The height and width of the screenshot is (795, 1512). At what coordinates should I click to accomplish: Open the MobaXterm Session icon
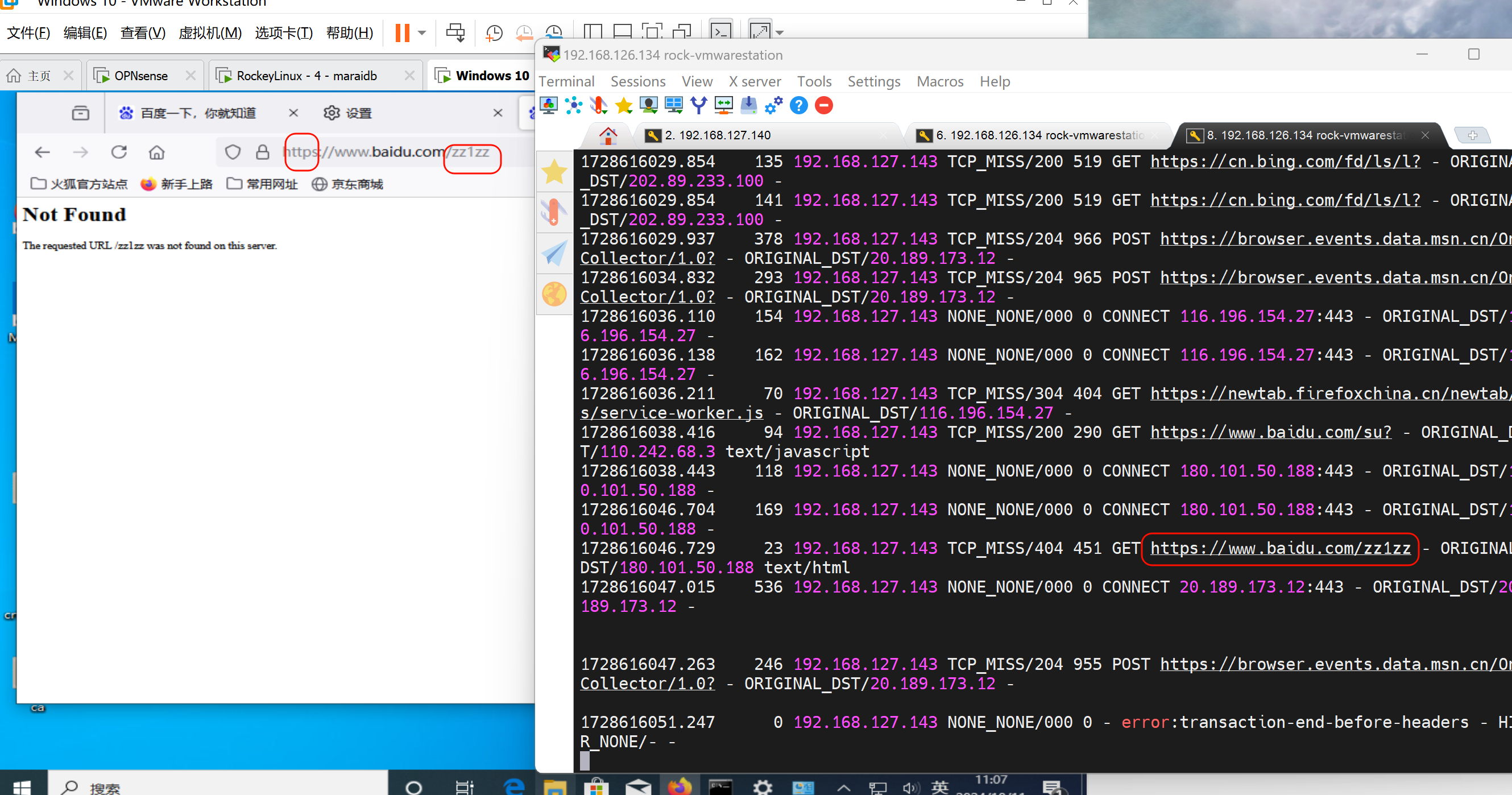click(548, 106)
